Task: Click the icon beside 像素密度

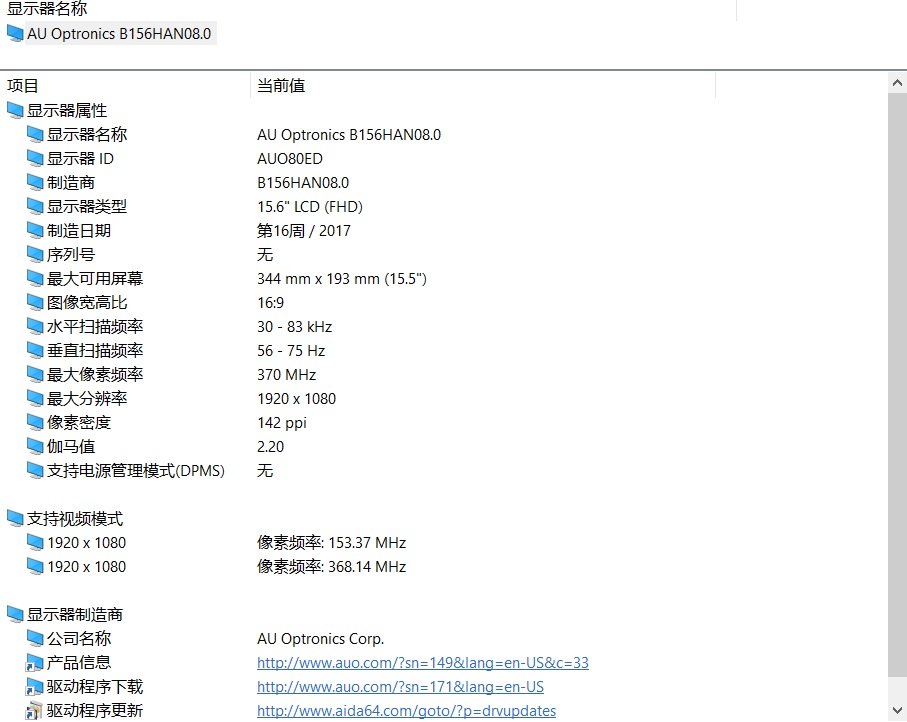Action: pos(37,422)
